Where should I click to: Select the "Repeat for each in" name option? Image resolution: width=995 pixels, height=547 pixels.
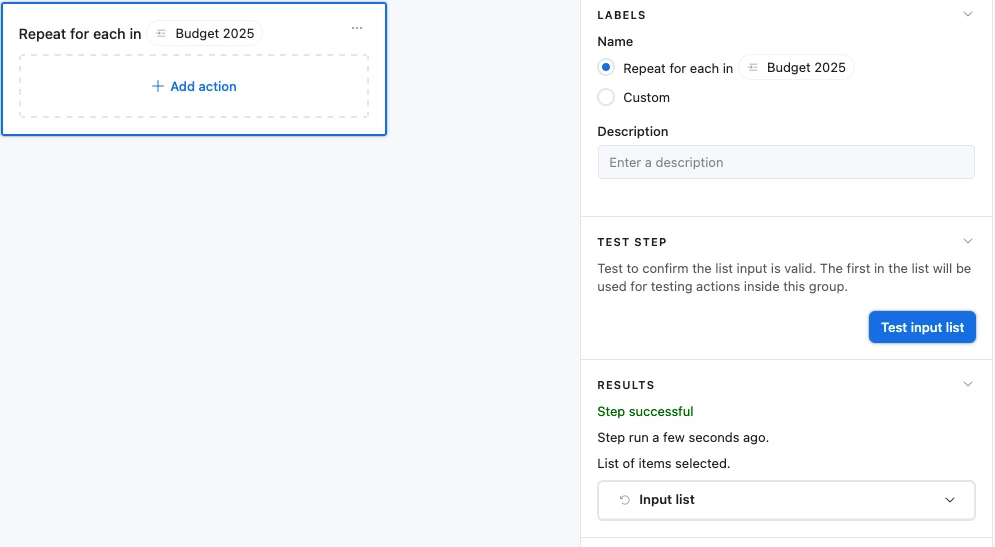[x=606, y=68]
